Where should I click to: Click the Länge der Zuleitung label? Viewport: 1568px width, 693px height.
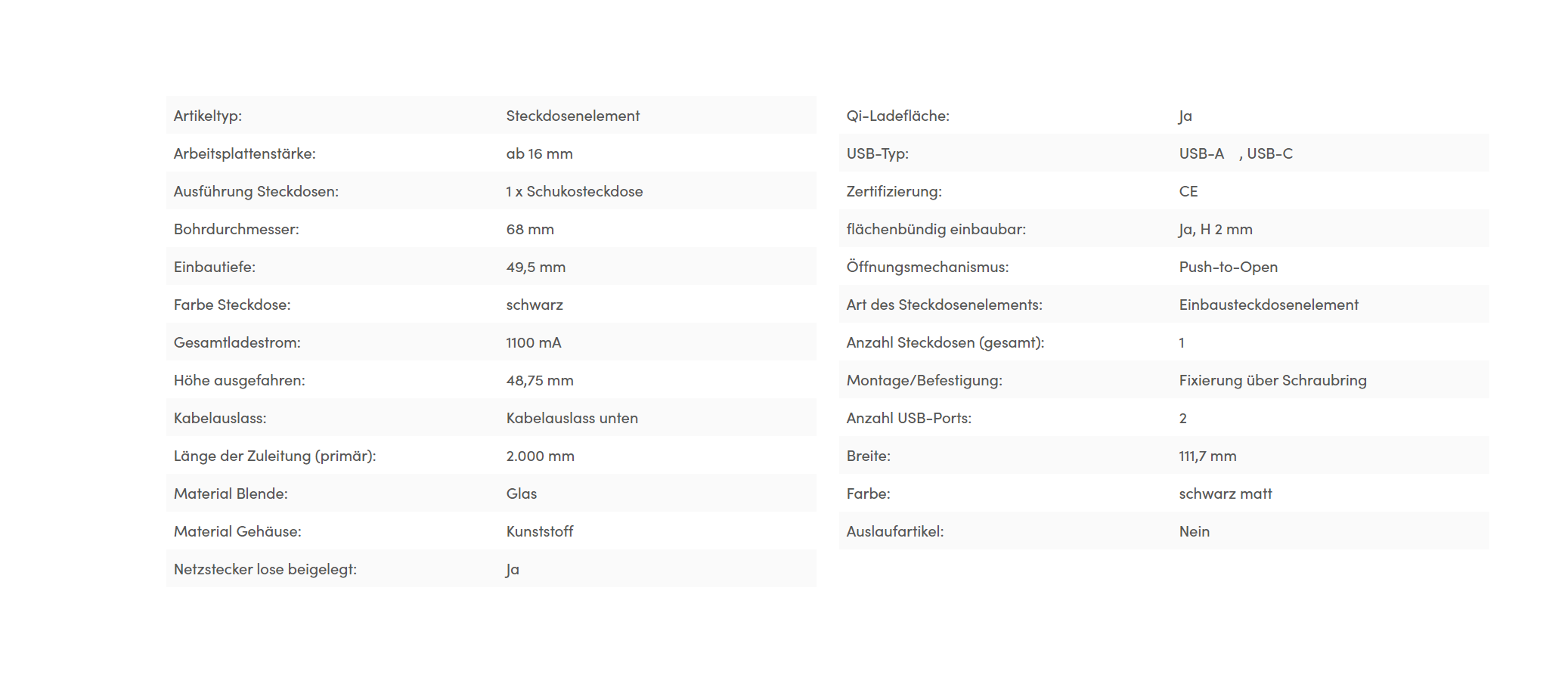coord(274,456)
